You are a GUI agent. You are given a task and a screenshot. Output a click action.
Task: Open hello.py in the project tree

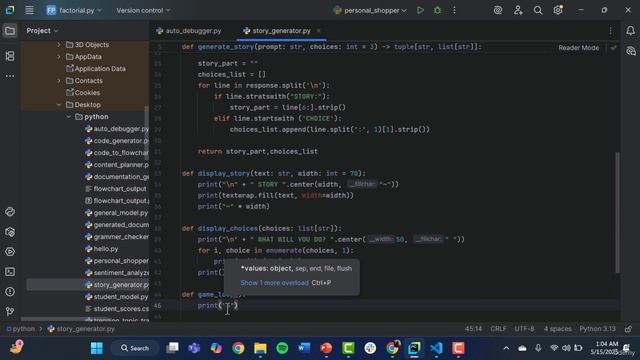[102, 249]
